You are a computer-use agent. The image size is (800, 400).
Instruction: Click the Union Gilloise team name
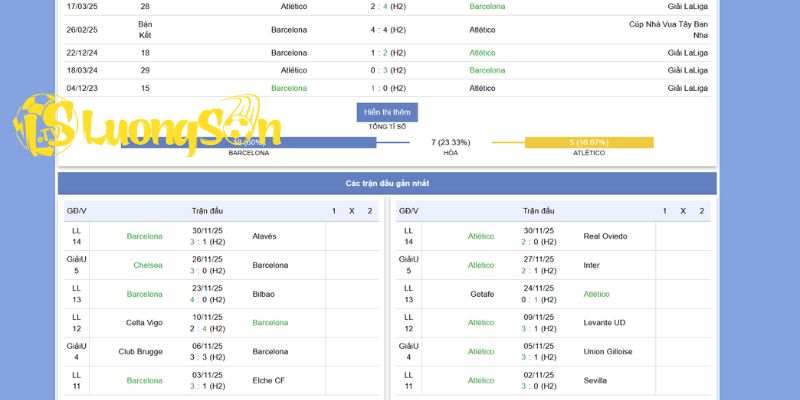point(608,352)
